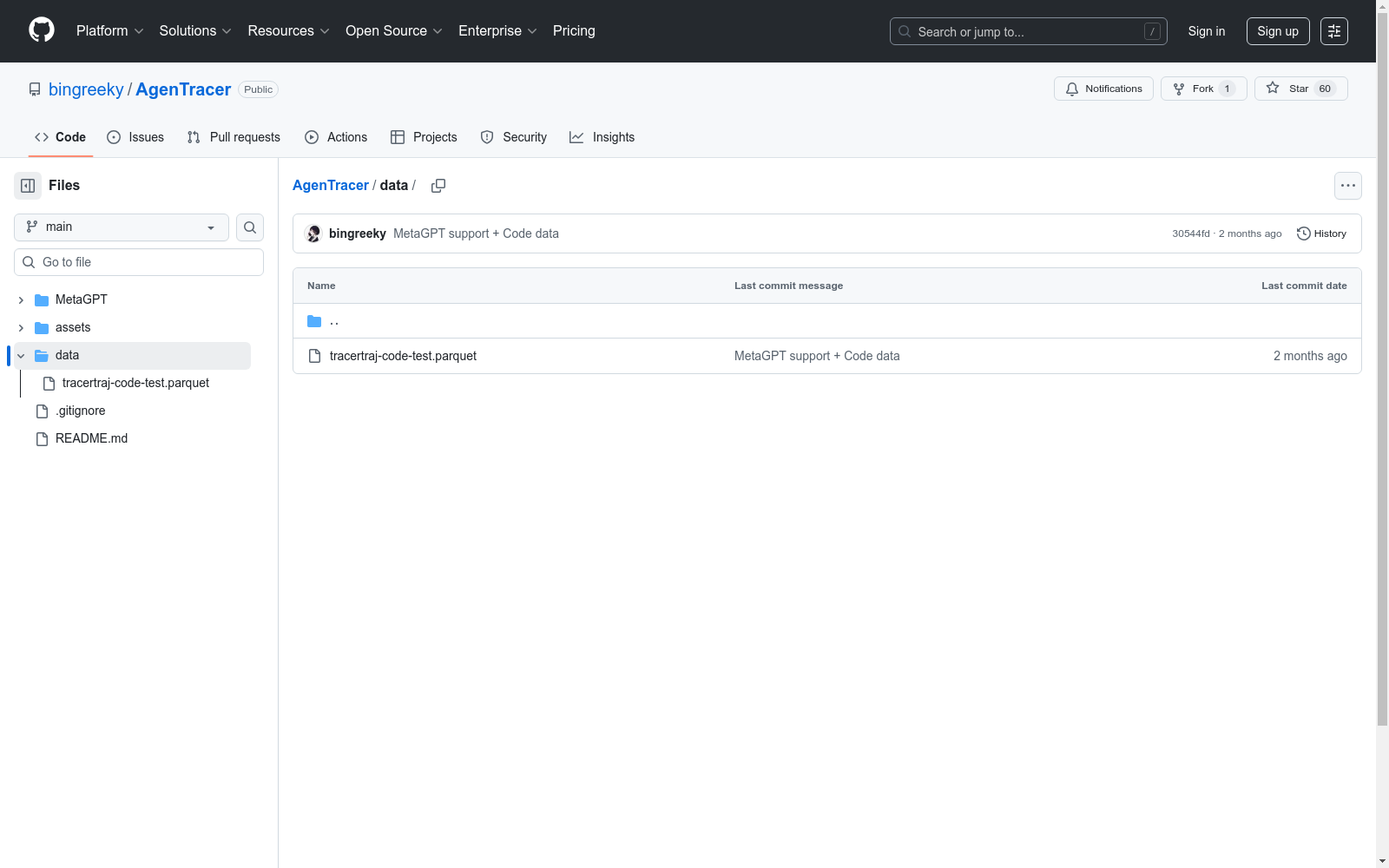Expand the Open Source menu

click(x=394, y=31)
